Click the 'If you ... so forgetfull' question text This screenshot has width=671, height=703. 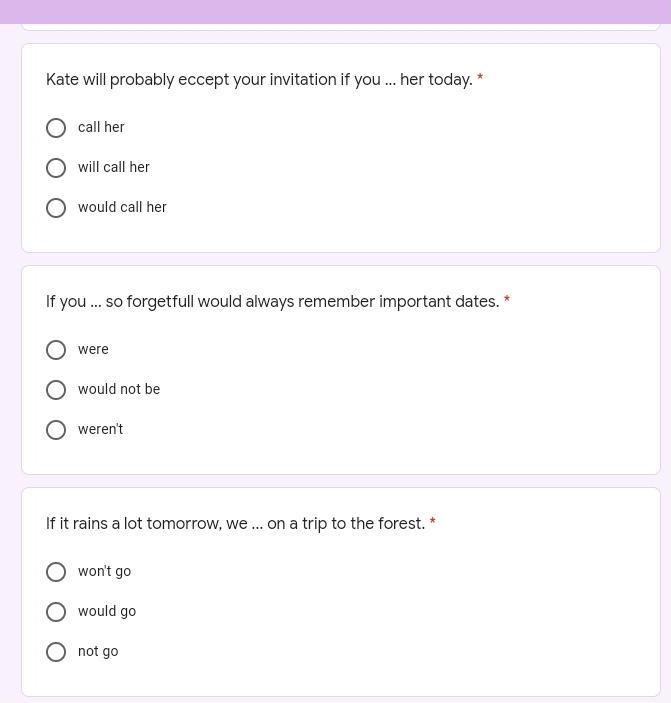273,302
